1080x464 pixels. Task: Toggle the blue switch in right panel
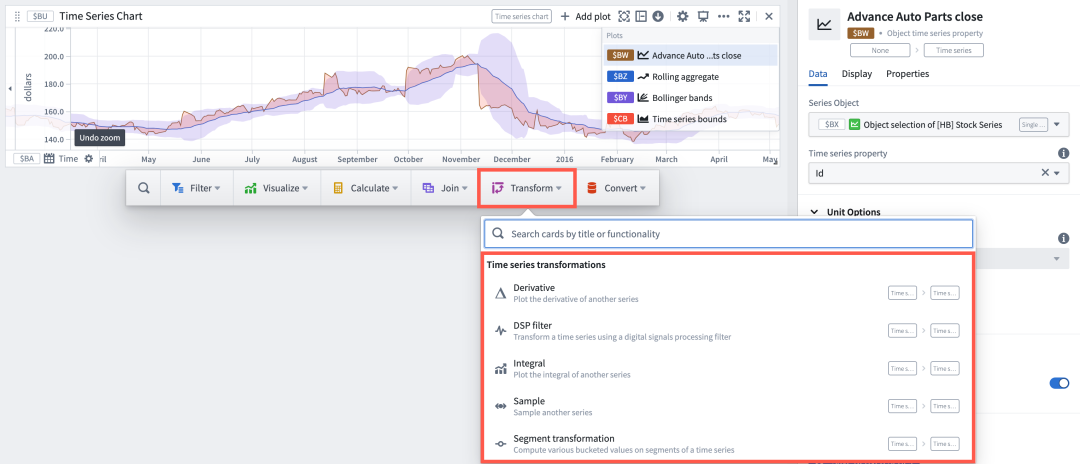pos(1058,383)
